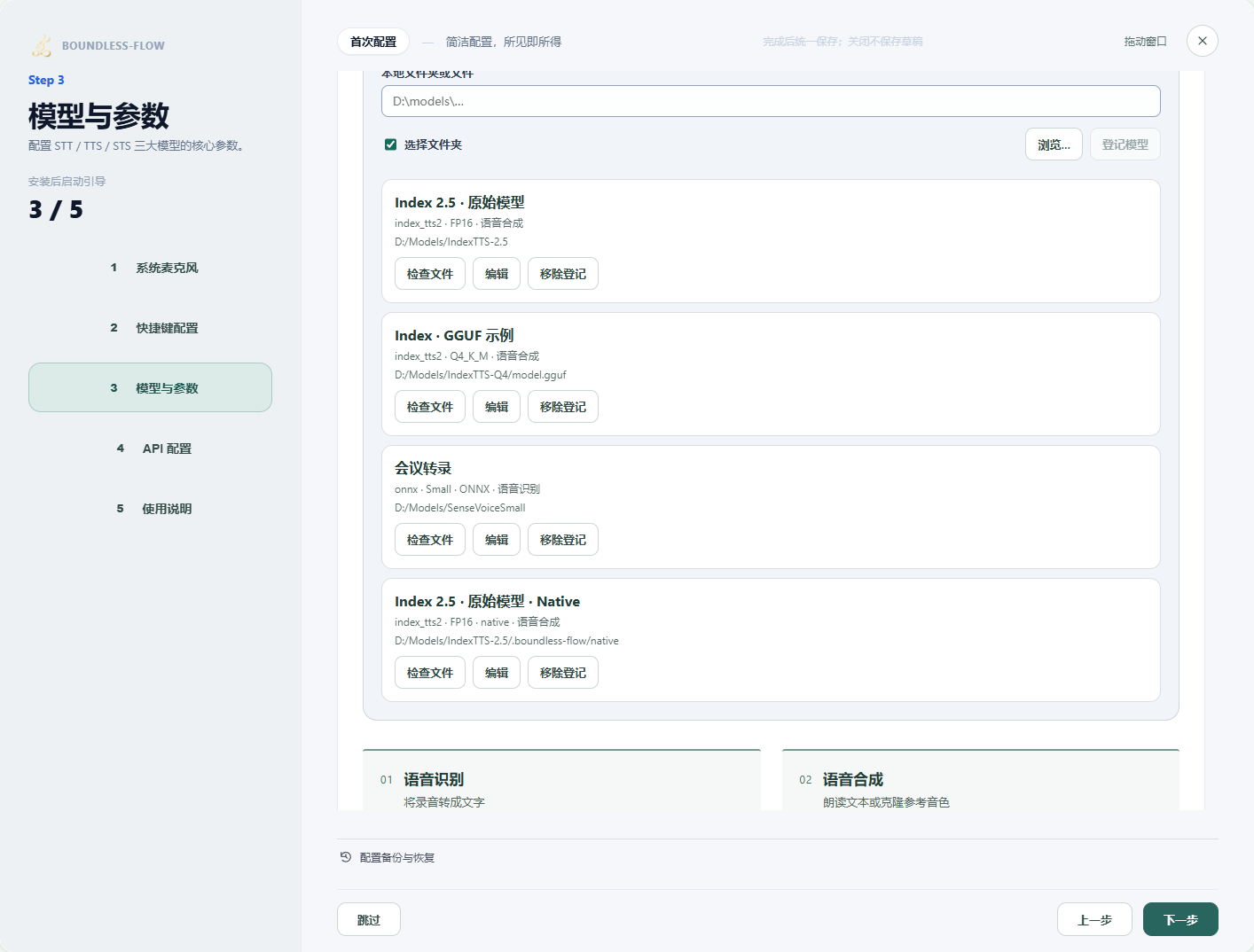The height and width of the screenshot is (952, 1254).
Task: Click the 下一步 next button
Action: coord(1180,919)
